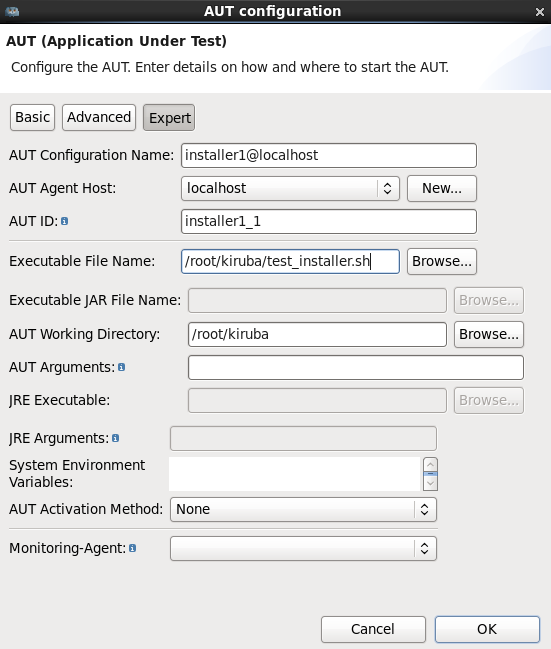Expand the AUT Activation Method dropdown
The height and width of the screenshot is (649, 551).
303,510
